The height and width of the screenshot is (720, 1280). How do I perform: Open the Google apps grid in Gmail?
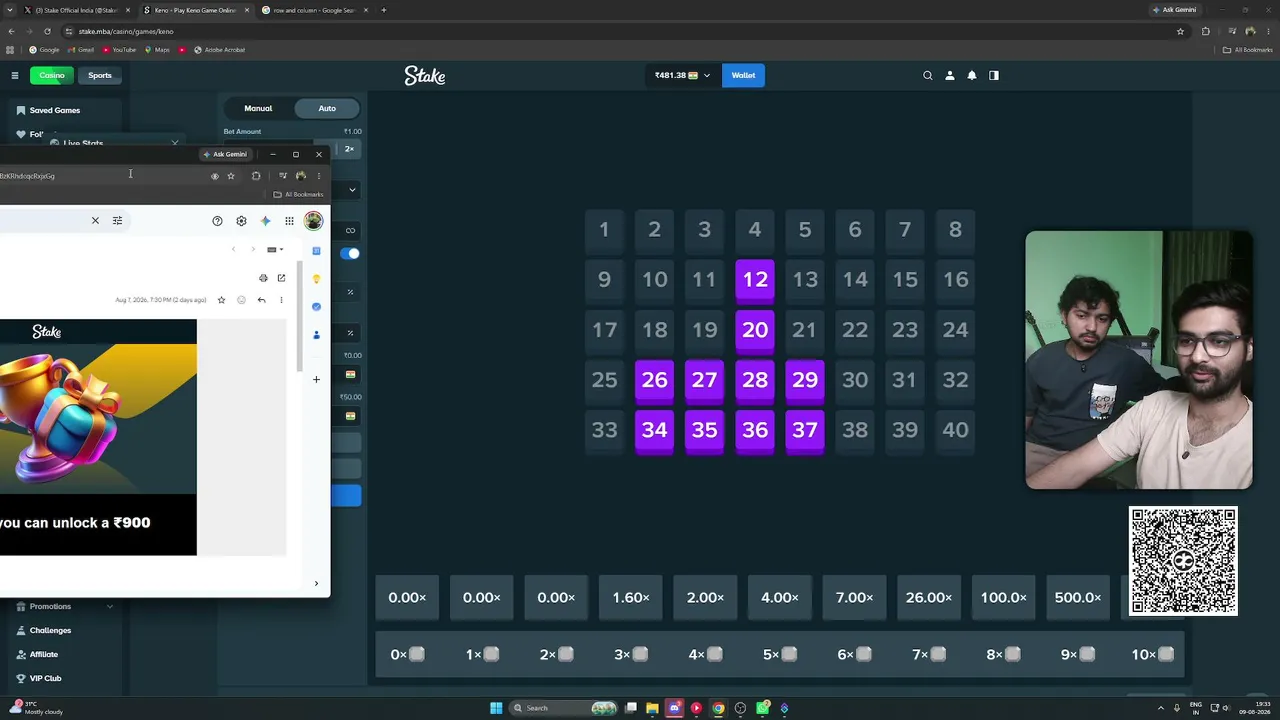[289, 221]
